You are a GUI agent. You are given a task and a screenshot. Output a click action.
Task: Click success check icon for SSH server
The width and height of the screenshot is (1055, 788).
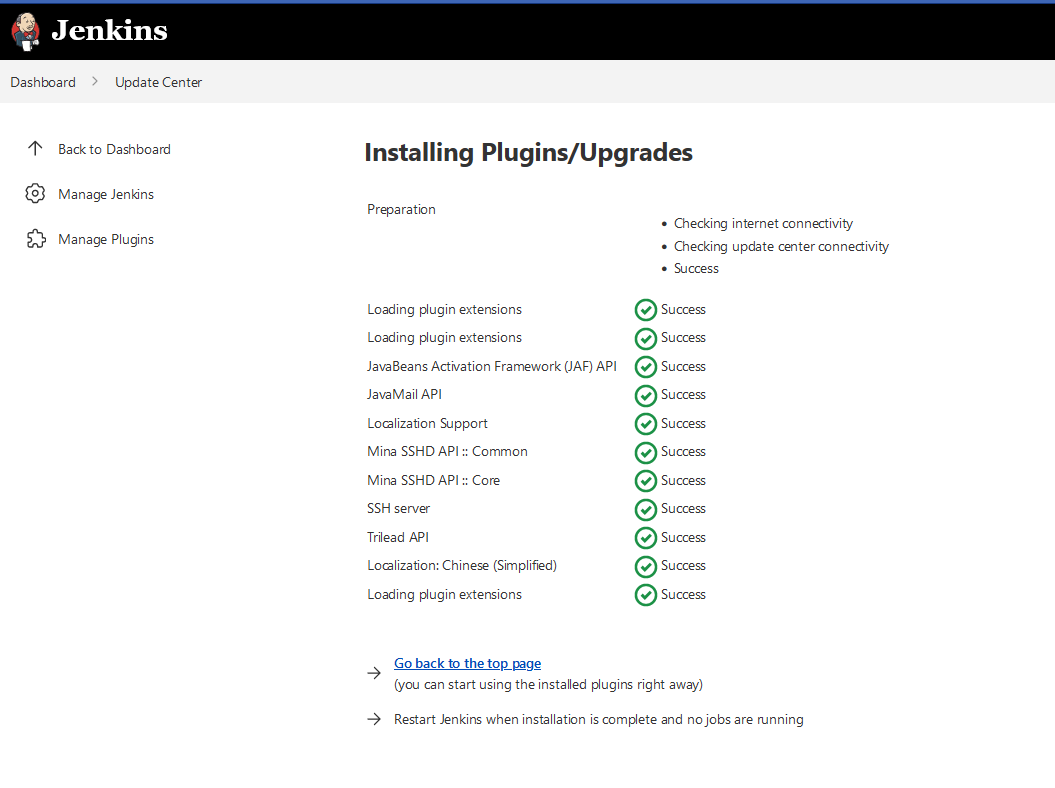pos(646,509)
